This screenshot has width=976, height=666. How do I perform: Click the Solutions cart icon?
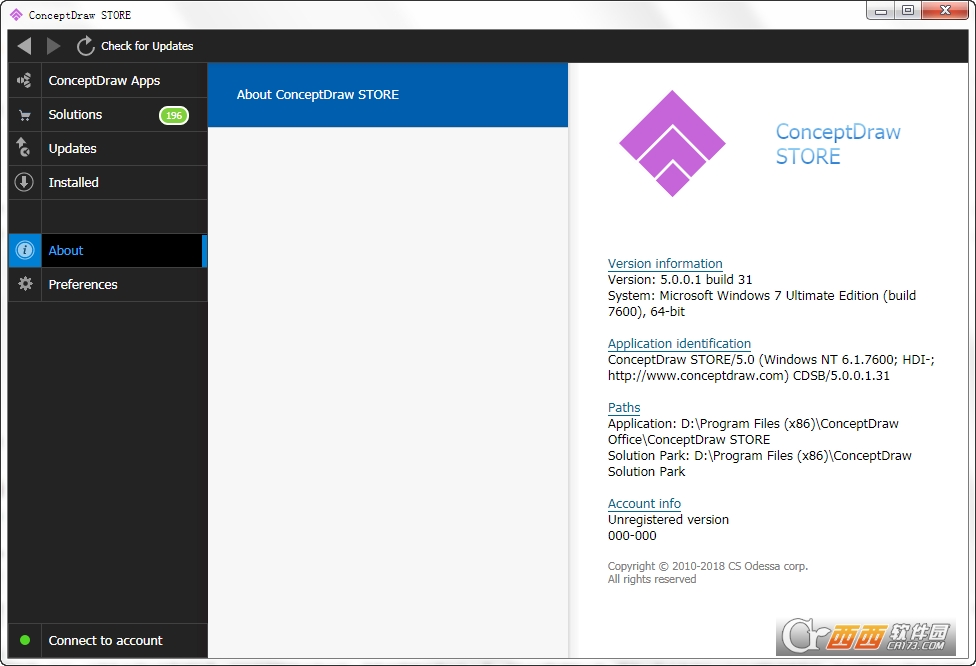tap(25, 115)
